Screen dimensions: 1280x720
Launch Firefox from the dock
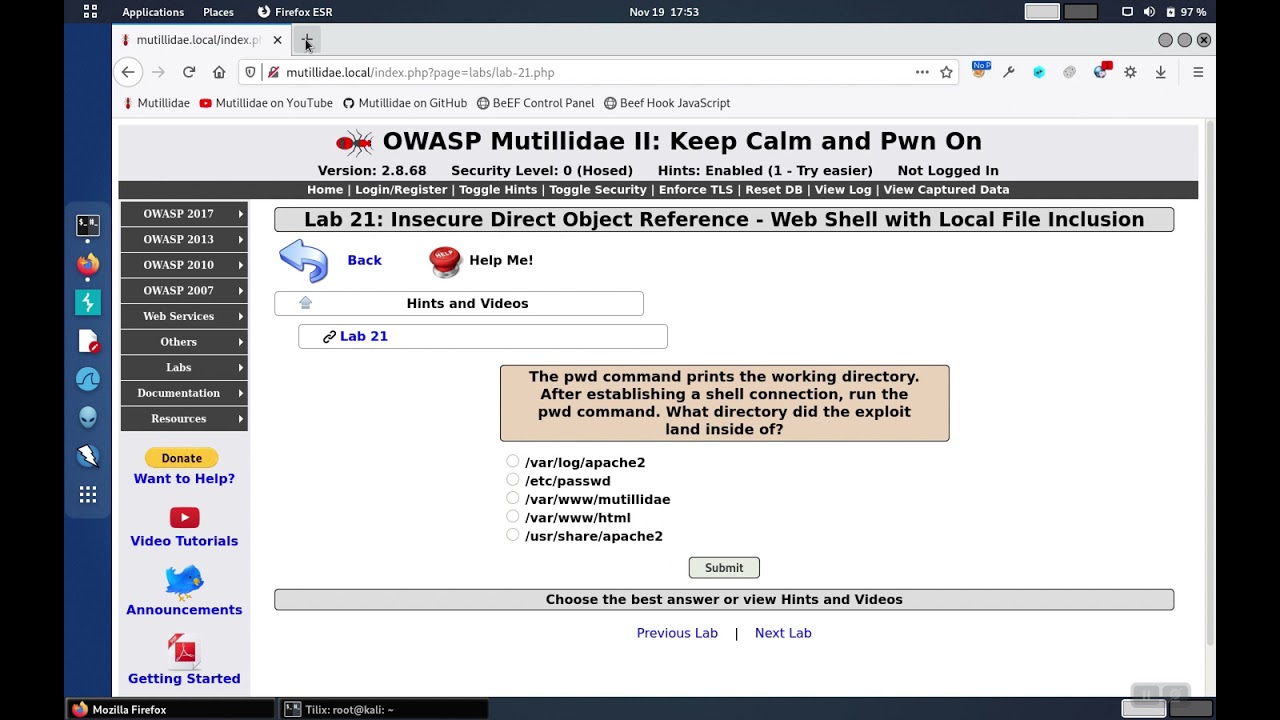coord(88,264)
